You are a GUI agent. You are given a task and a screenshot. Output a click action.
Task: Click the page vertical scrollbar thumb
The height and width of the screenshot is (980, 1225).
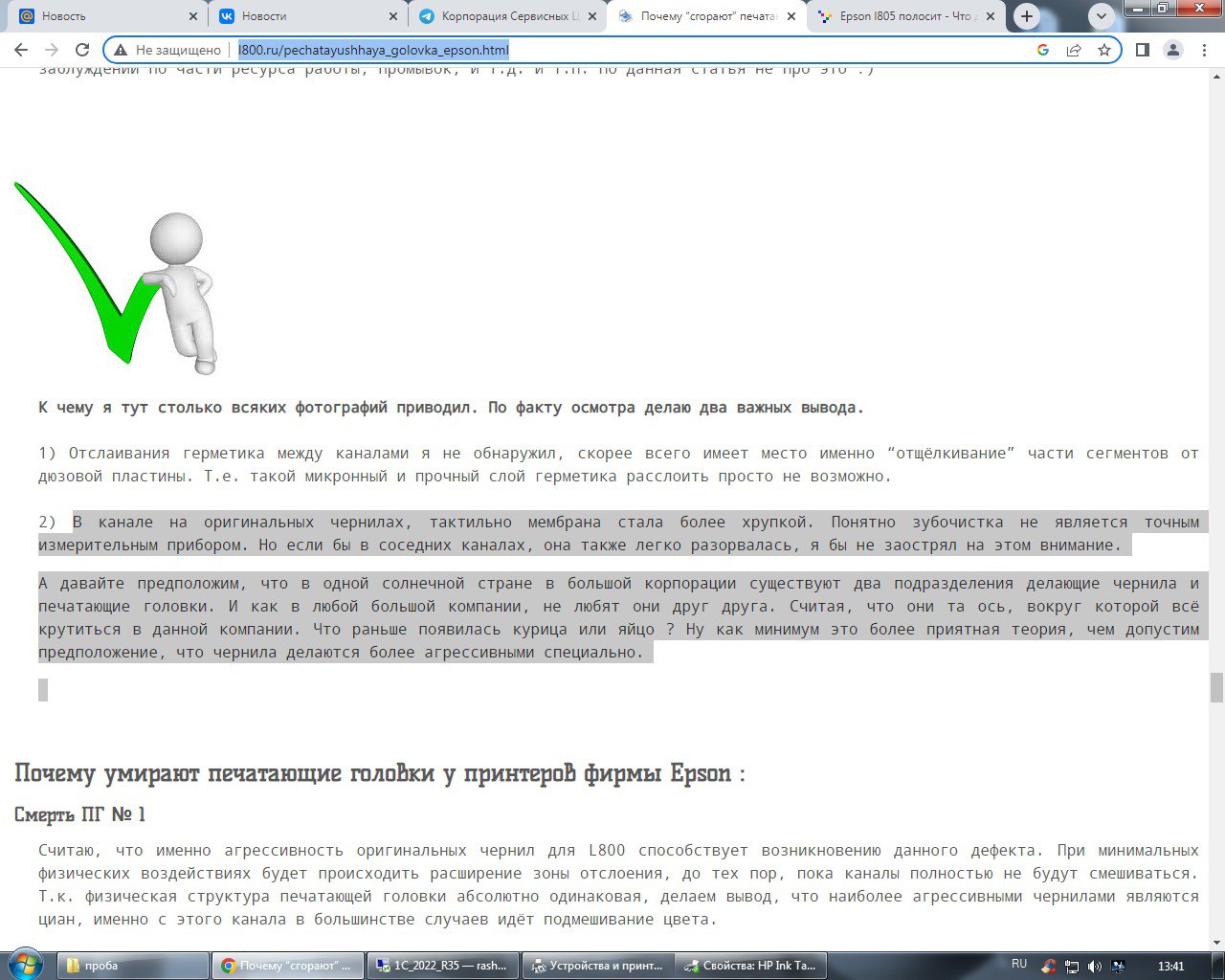(x=1216, y=687)
